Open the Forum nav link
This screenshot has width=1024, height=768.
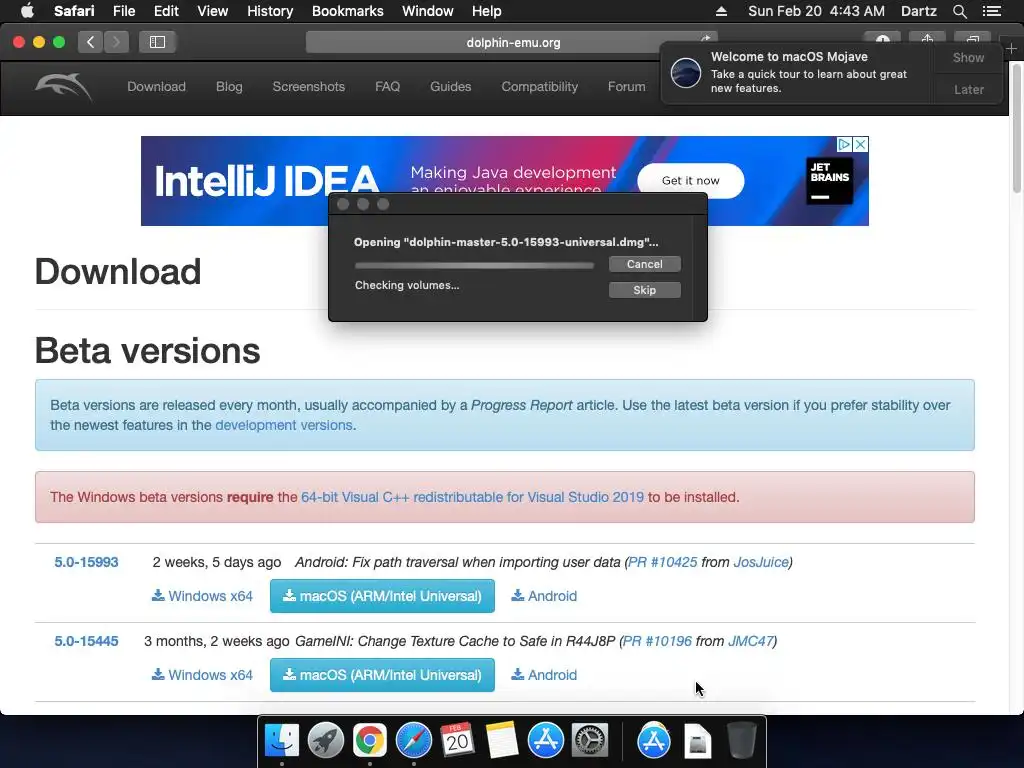tap(626, 86)
